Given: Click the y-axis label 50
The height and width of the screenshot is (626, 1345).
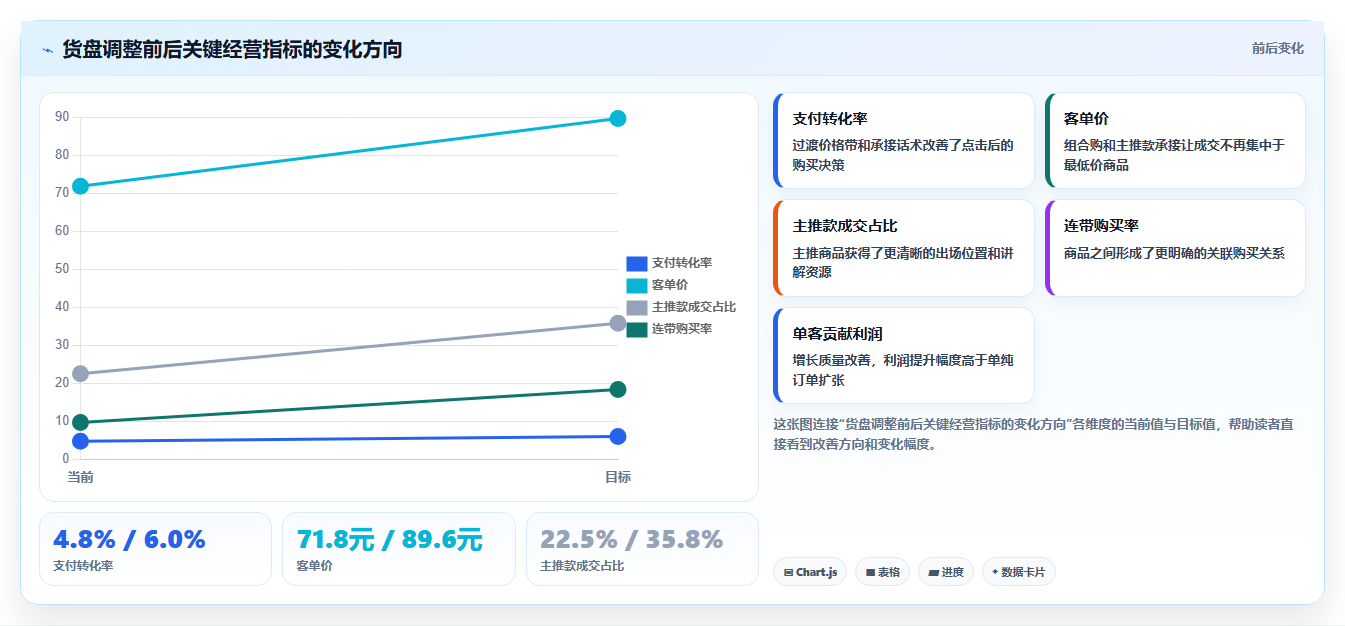Looking at the screenshot, I should tap(62, 269).
